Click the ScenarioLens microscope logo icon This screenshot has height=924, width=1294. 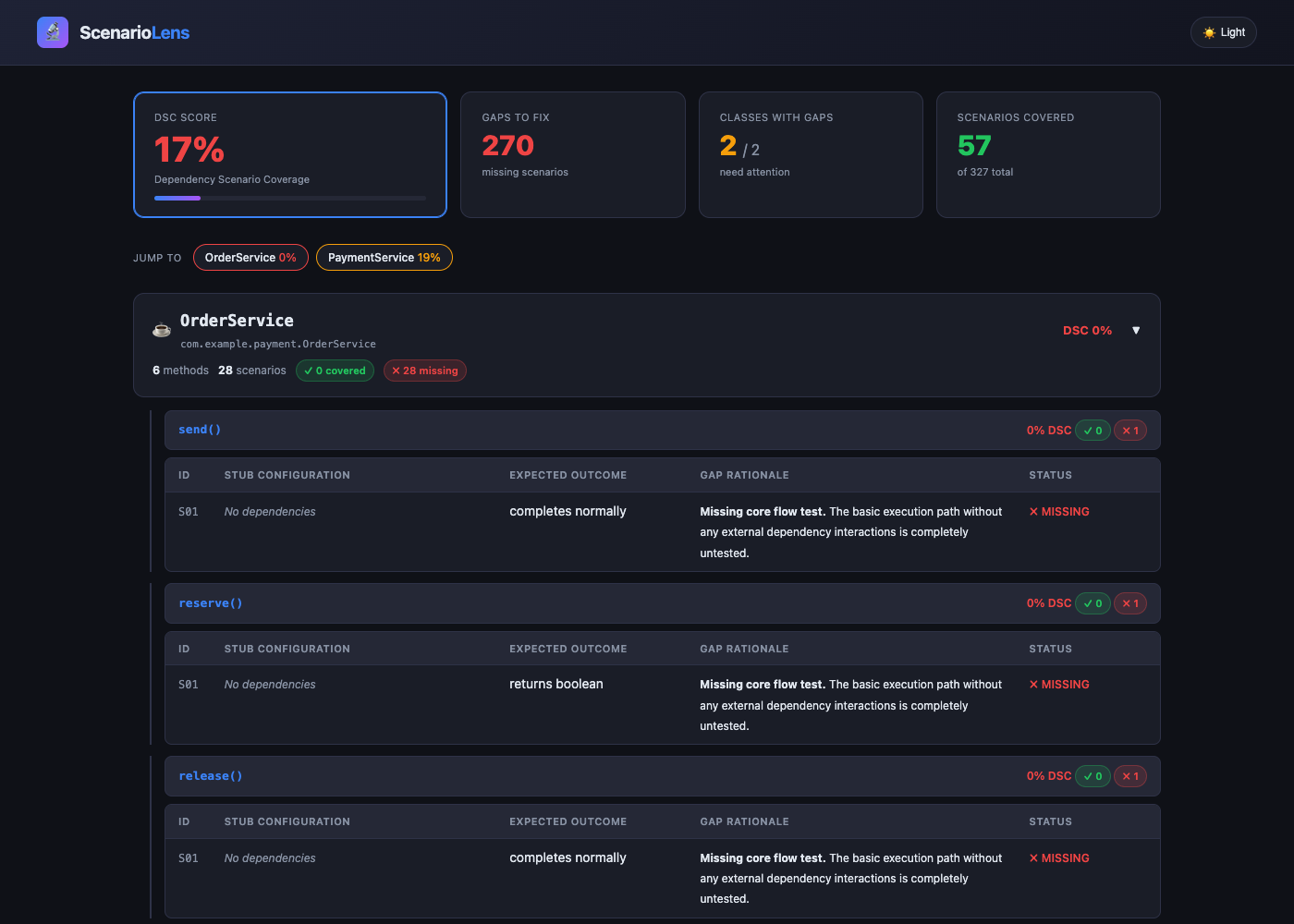coord(53,32)
